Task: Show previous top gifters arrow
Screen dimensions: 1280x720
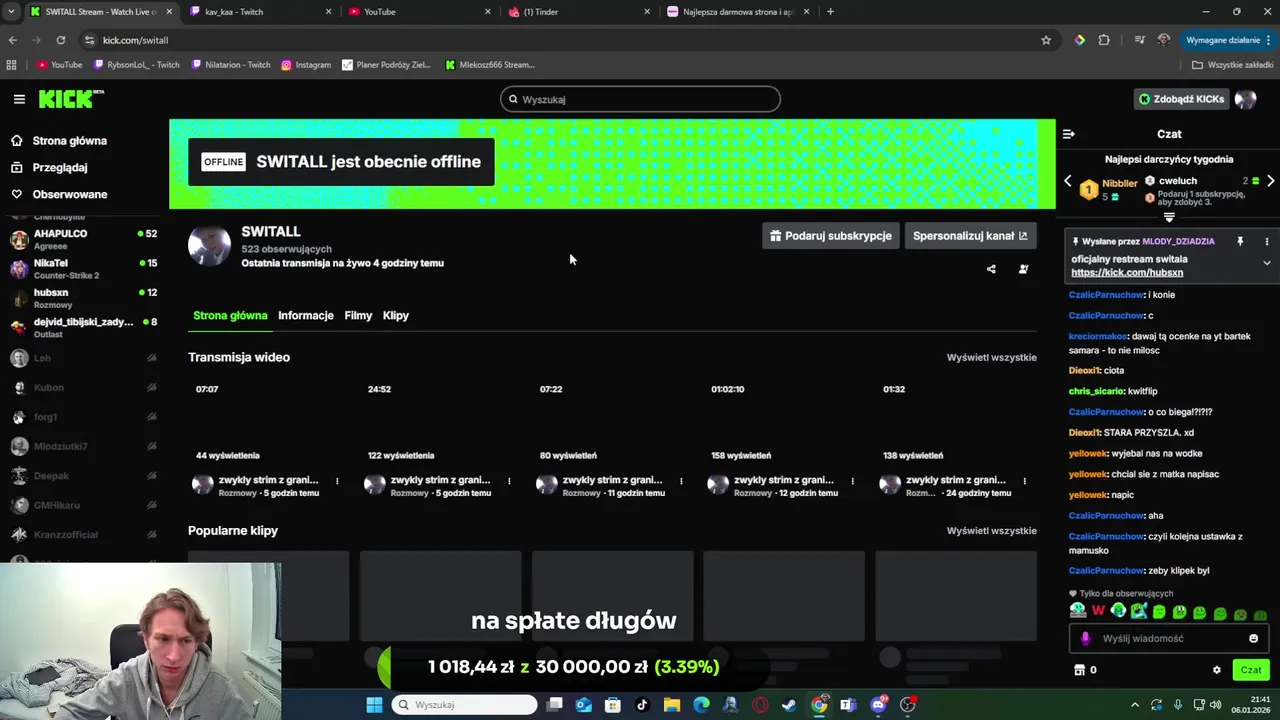Action: [x=1067, y=181]
